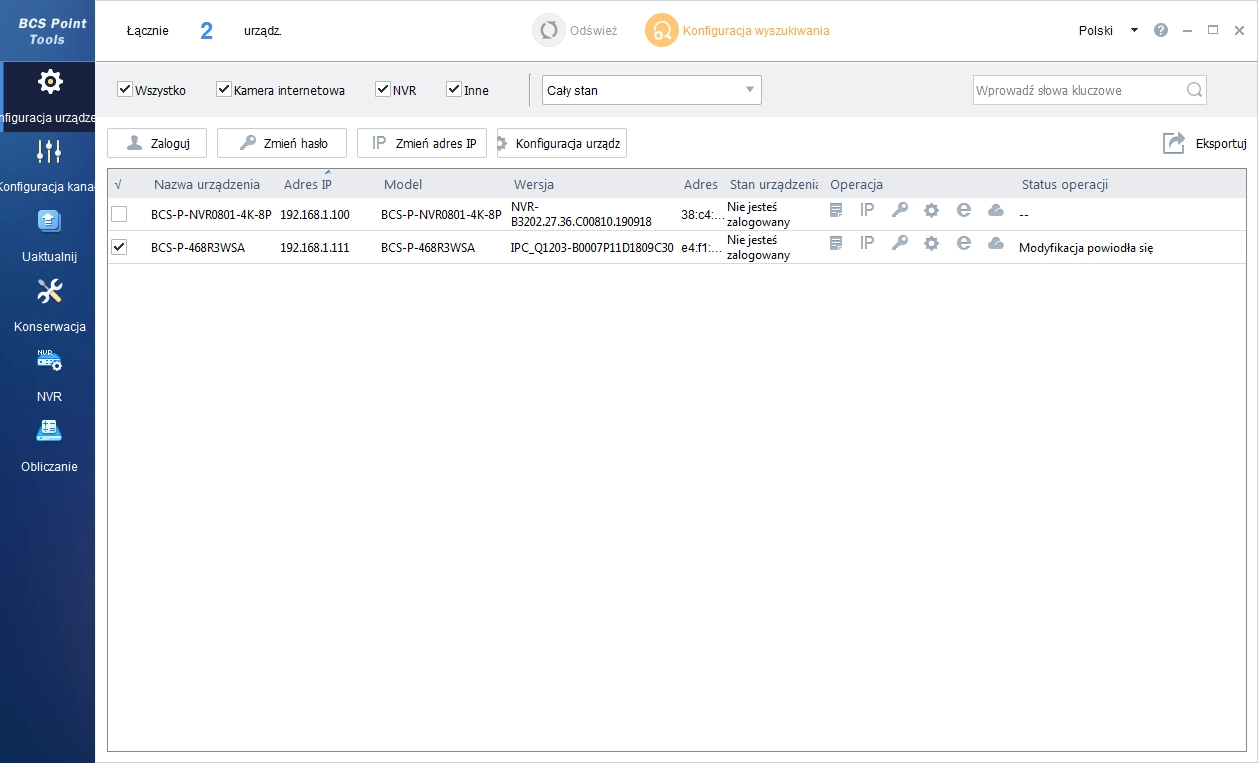The height and width of the screenshot is (763, 1258).
Task: Click the gear config icon for BCS-P-NVR0801-4K-8P
Action: pos(931,210)
